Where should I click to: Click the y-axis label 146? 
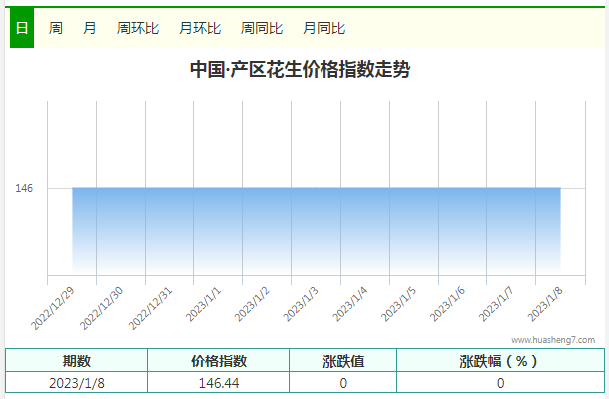point(24,188)
